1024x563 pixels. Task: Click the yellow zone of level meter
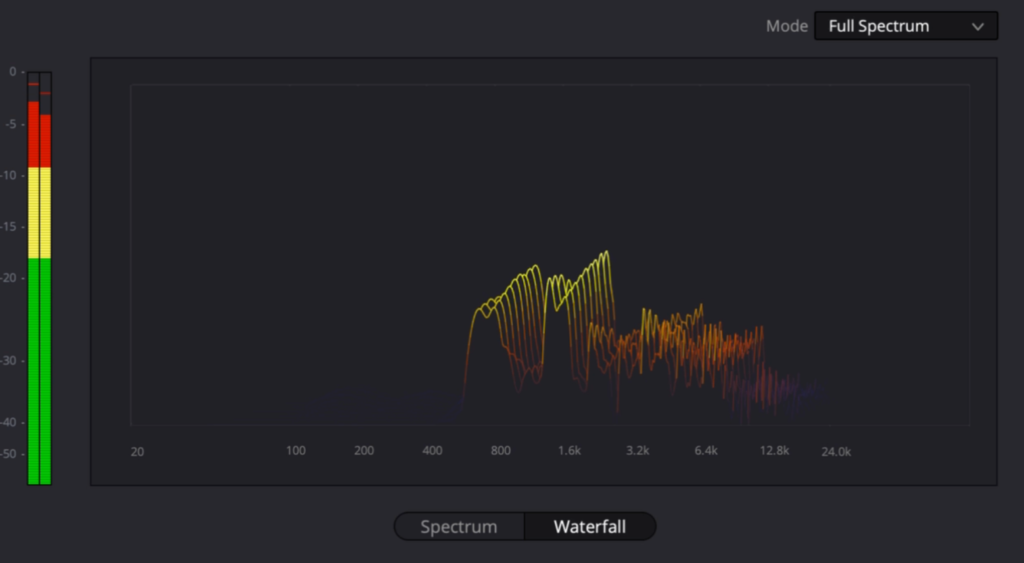(39, 213)
